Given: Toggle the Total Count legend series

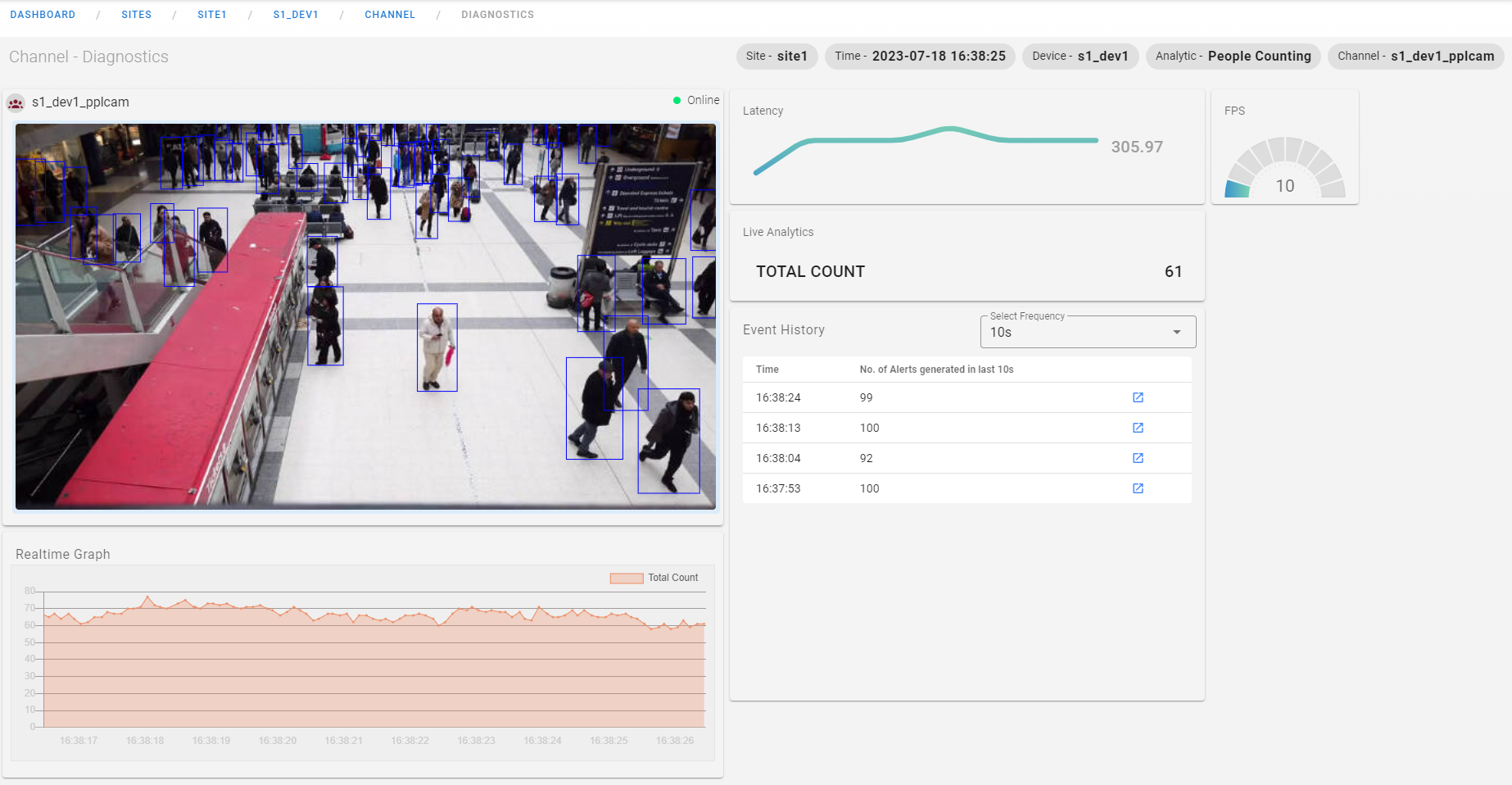Looking at the screenshot, I should tap(654, 578).
